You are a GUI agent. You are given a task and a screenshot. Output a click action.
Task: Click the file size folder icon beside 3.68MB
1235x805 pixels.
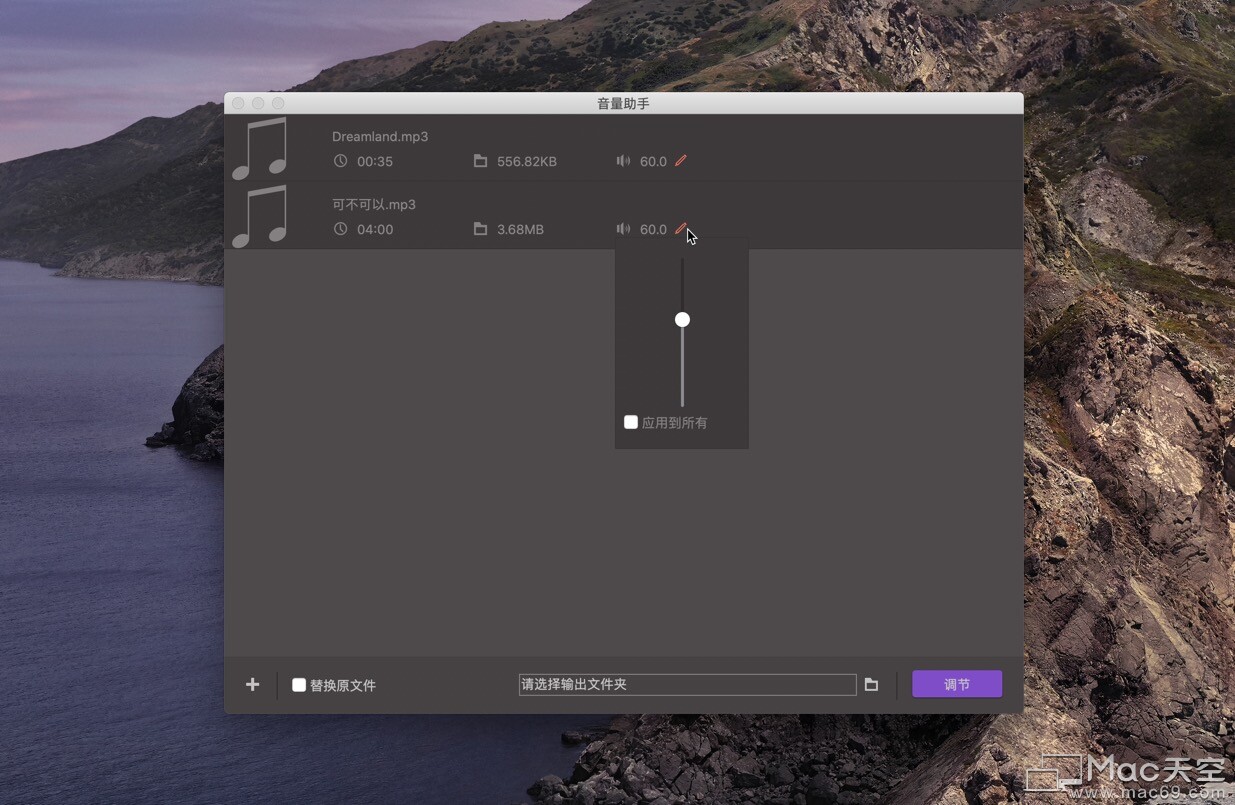pos(480,229)
